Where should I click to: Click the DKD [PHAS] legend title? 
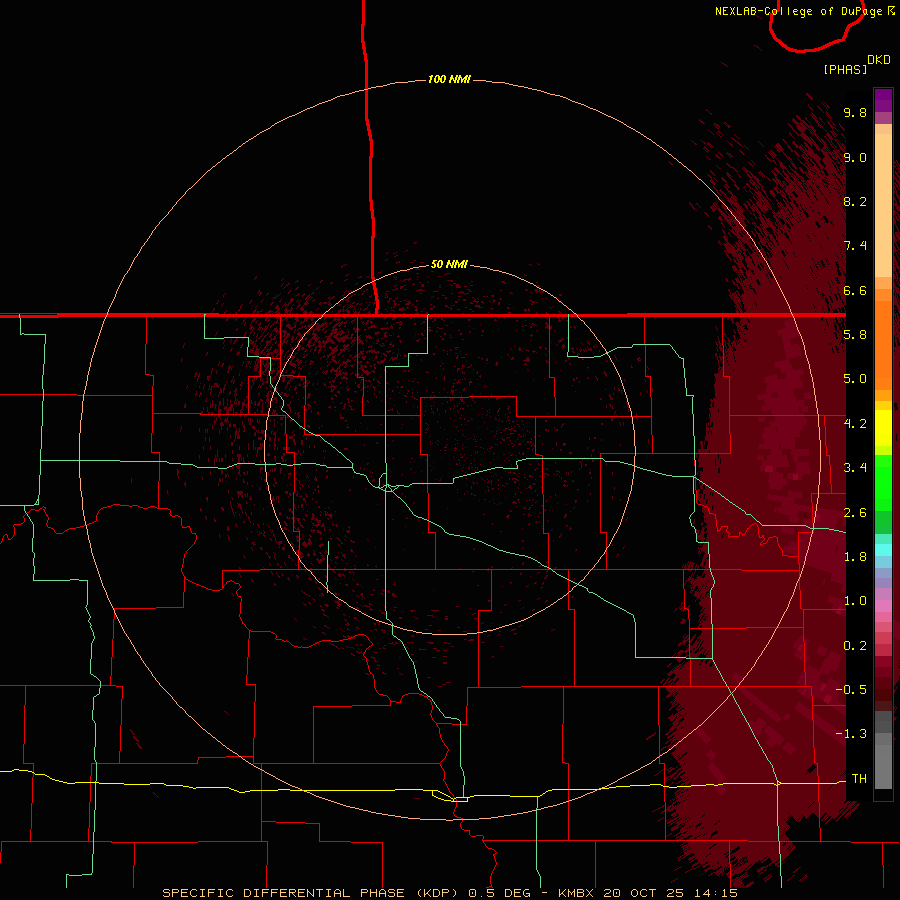(856, 64)
